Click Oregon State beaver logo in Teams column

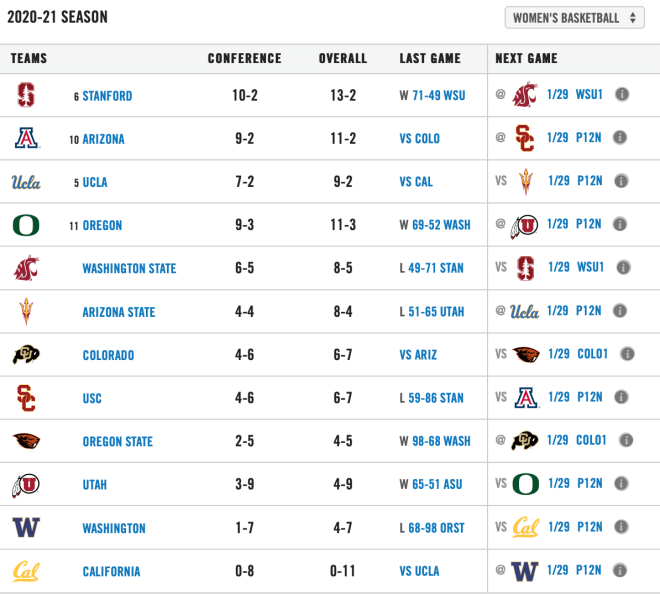click(x=26, y=441)
